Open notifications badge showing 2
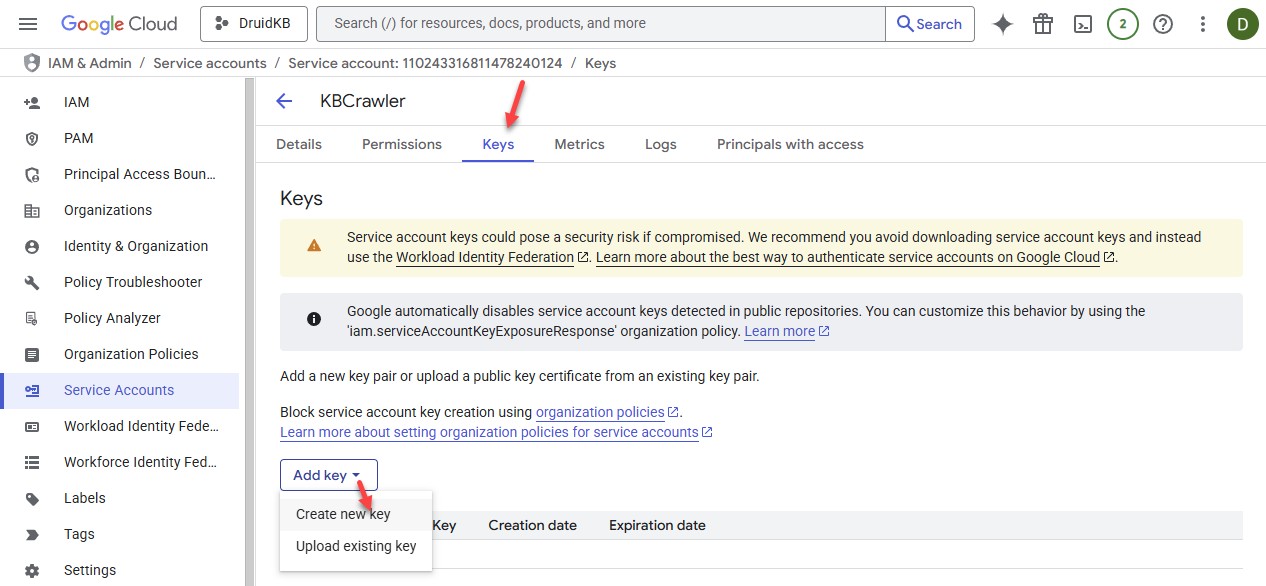Screen dimensions: 1266x586 pyautogui.click(x=1123, y=24)
